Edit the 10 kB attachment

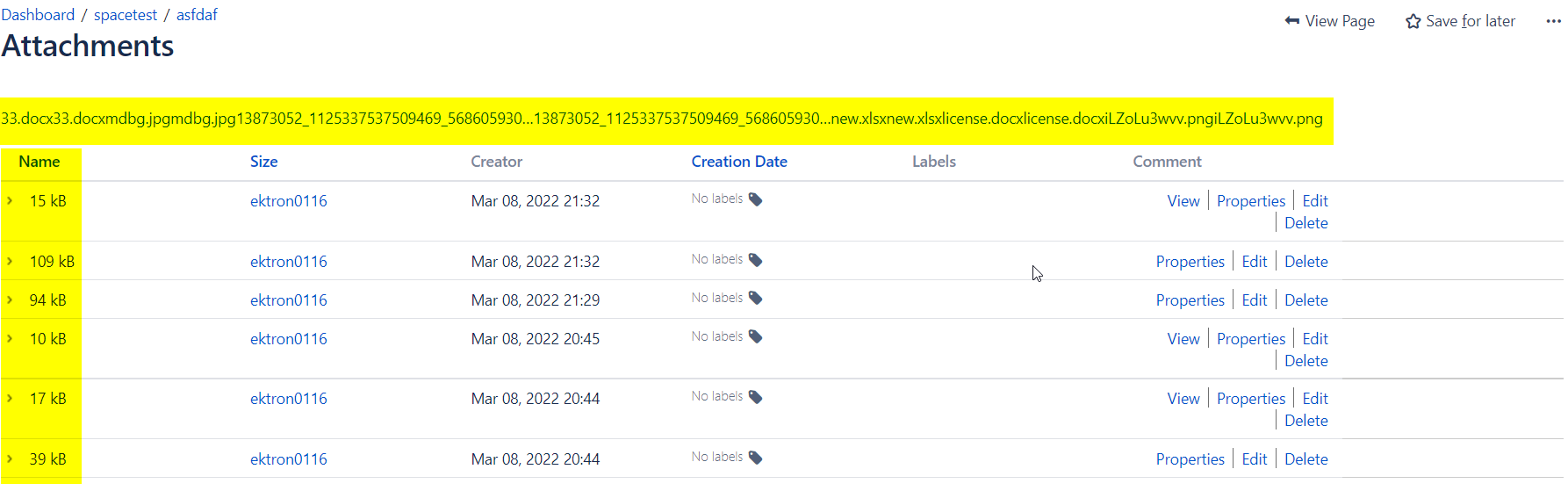coord(1315,339)
